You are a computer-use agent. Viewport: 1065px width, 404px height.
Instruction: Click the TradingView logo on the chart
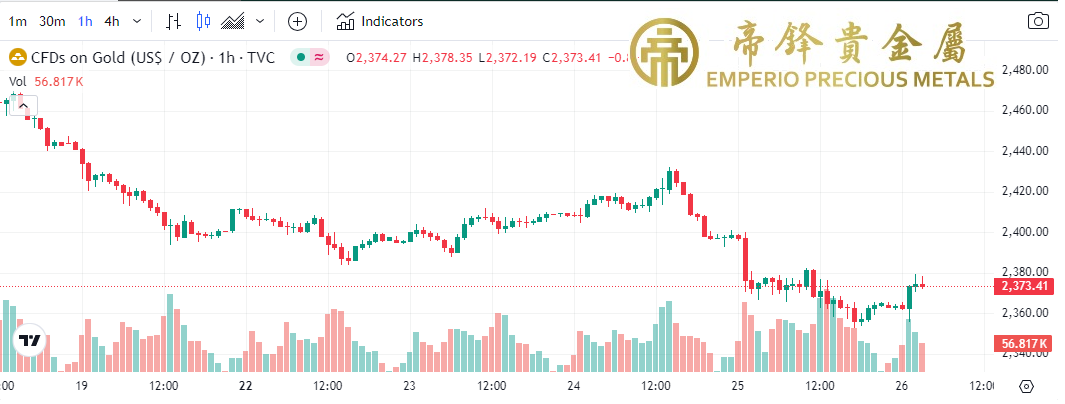click(30, 340)
